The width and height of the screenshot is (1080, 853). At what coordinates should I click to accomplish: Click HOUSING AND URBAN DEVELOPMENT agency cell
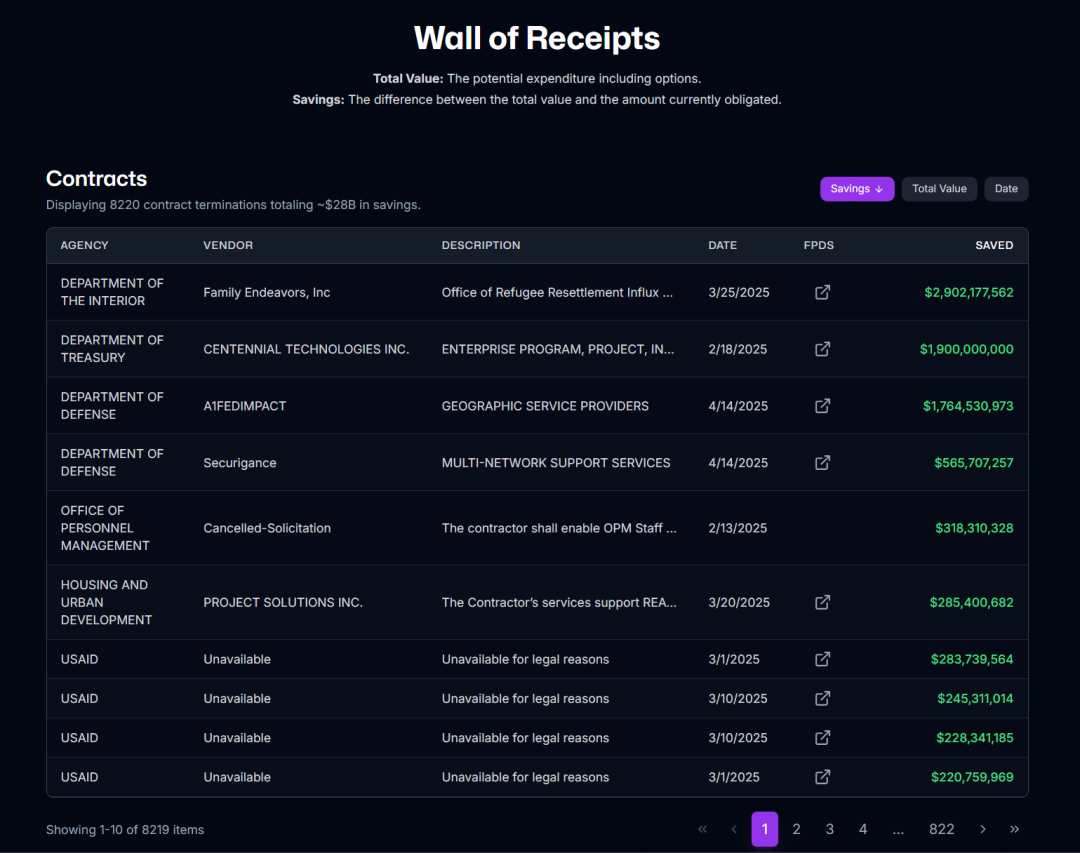pyautogui.click(x=106, y=602)
